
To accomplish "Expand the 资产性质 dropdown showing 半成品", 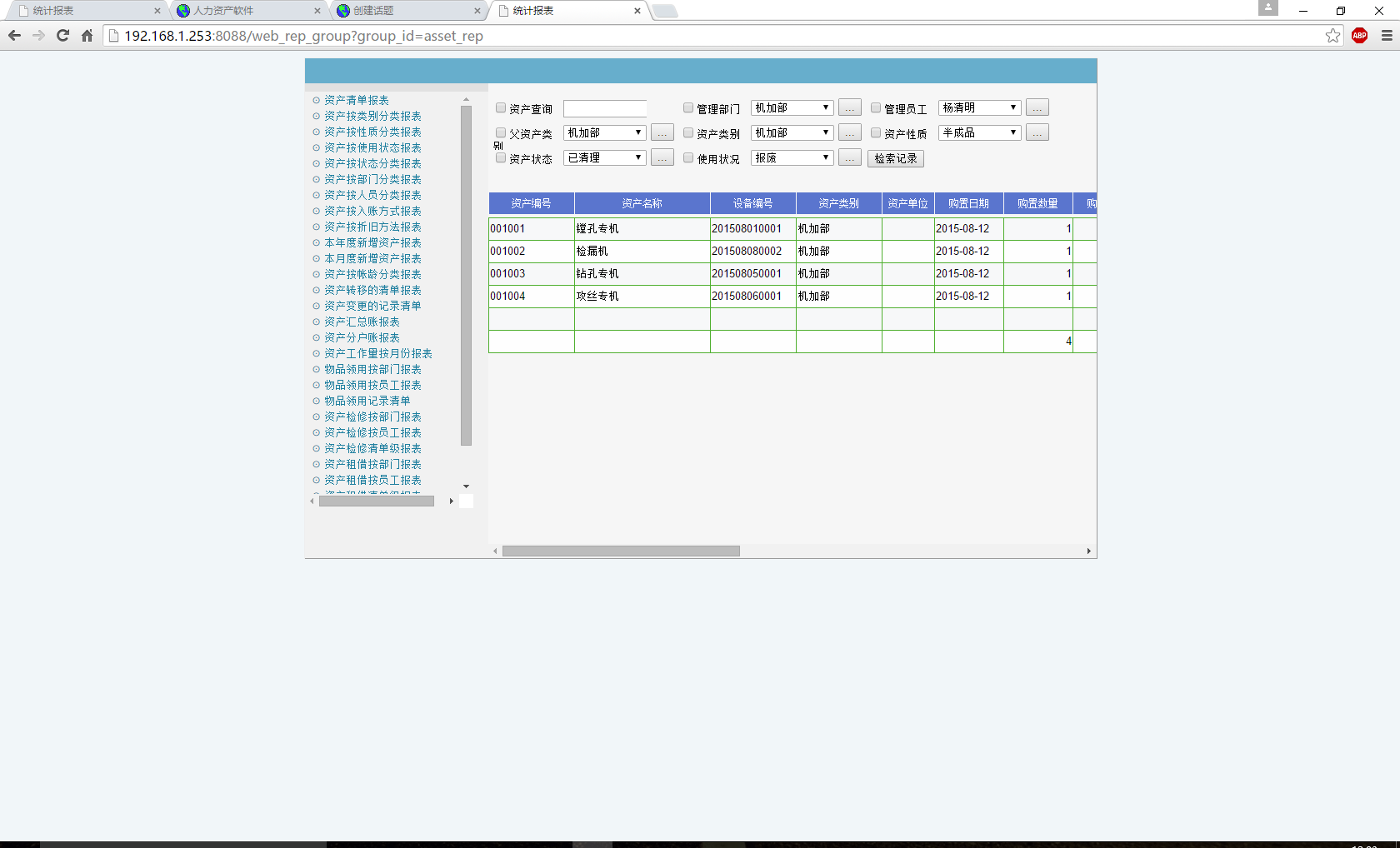I will [x=979, y=133].
